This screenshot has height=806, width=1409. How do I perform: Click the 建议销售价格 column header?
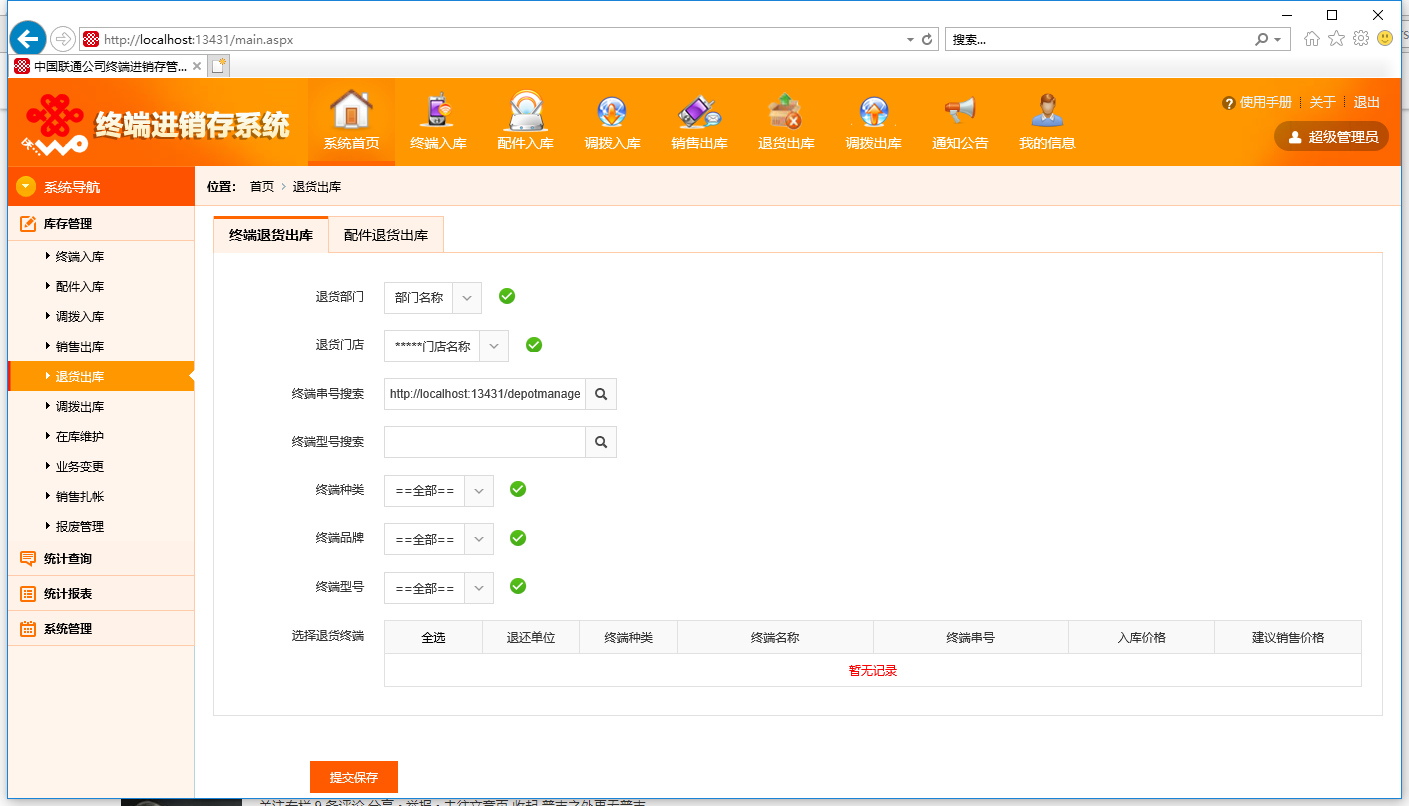coord(1288,637)
